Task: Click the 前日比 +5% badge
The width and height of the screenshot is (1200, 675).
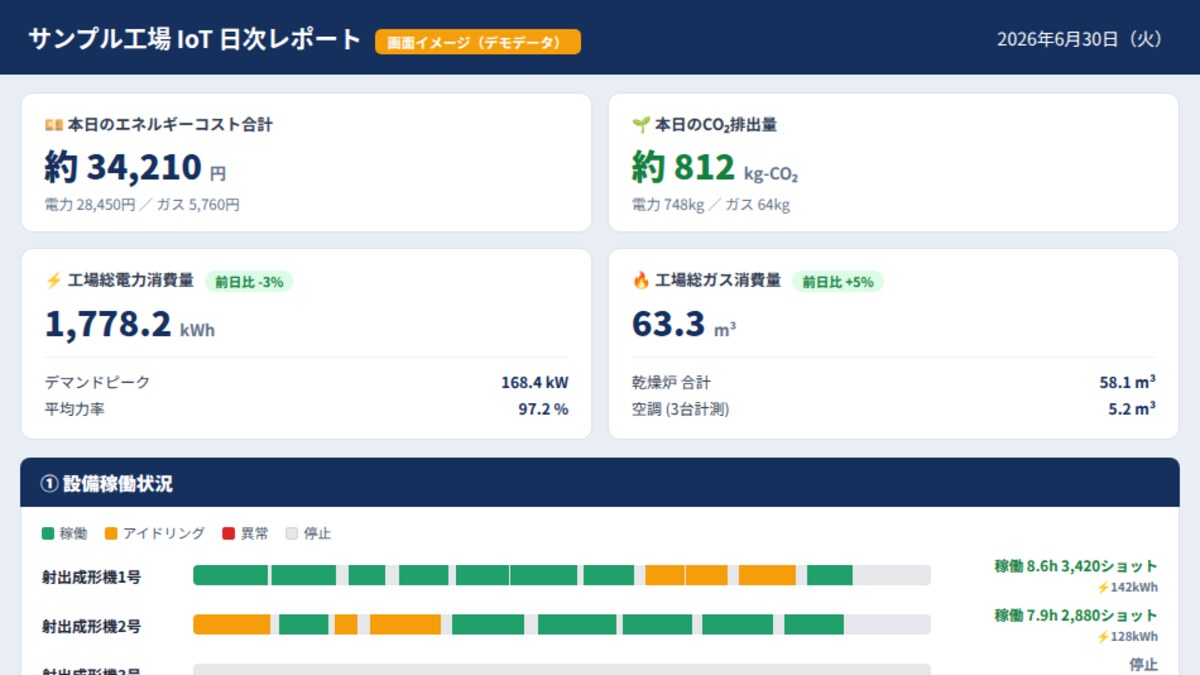Action: pyautogui.click(x=838, y=282)
